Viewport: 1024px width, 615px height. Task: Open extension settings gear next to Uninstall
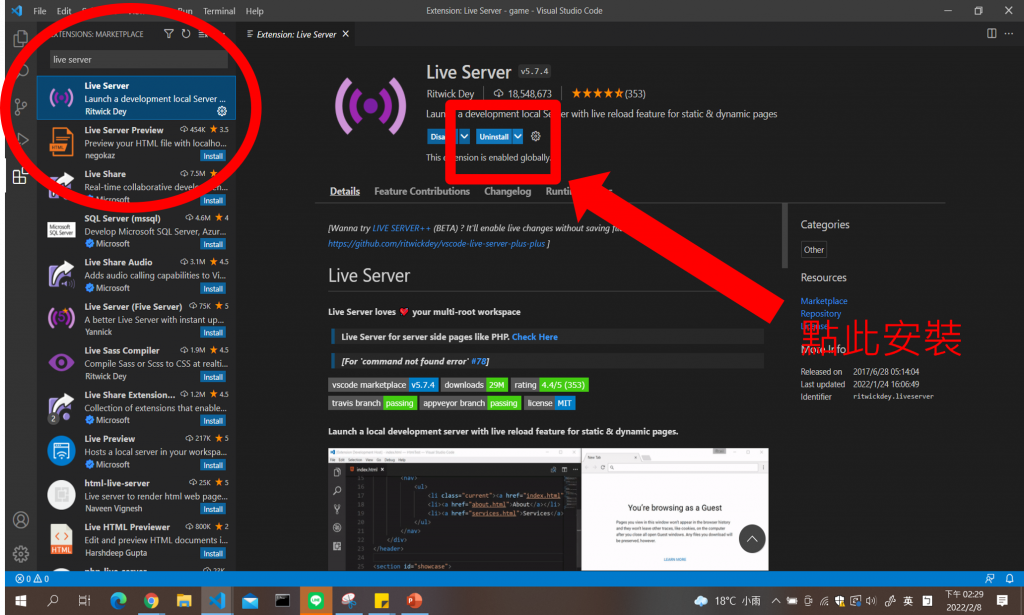536,136
